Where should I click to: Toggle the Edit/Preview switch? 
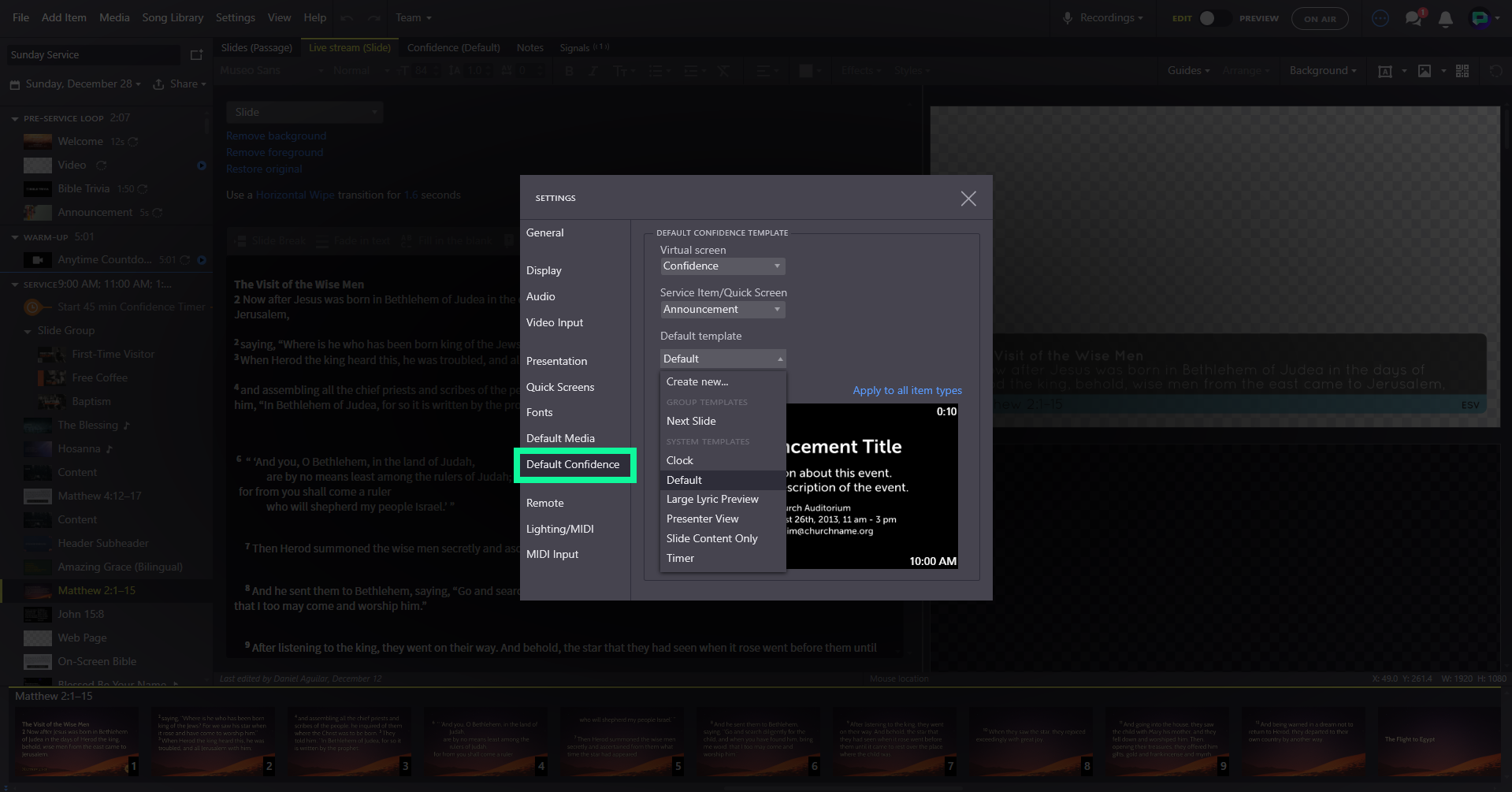coord(1212,18)
